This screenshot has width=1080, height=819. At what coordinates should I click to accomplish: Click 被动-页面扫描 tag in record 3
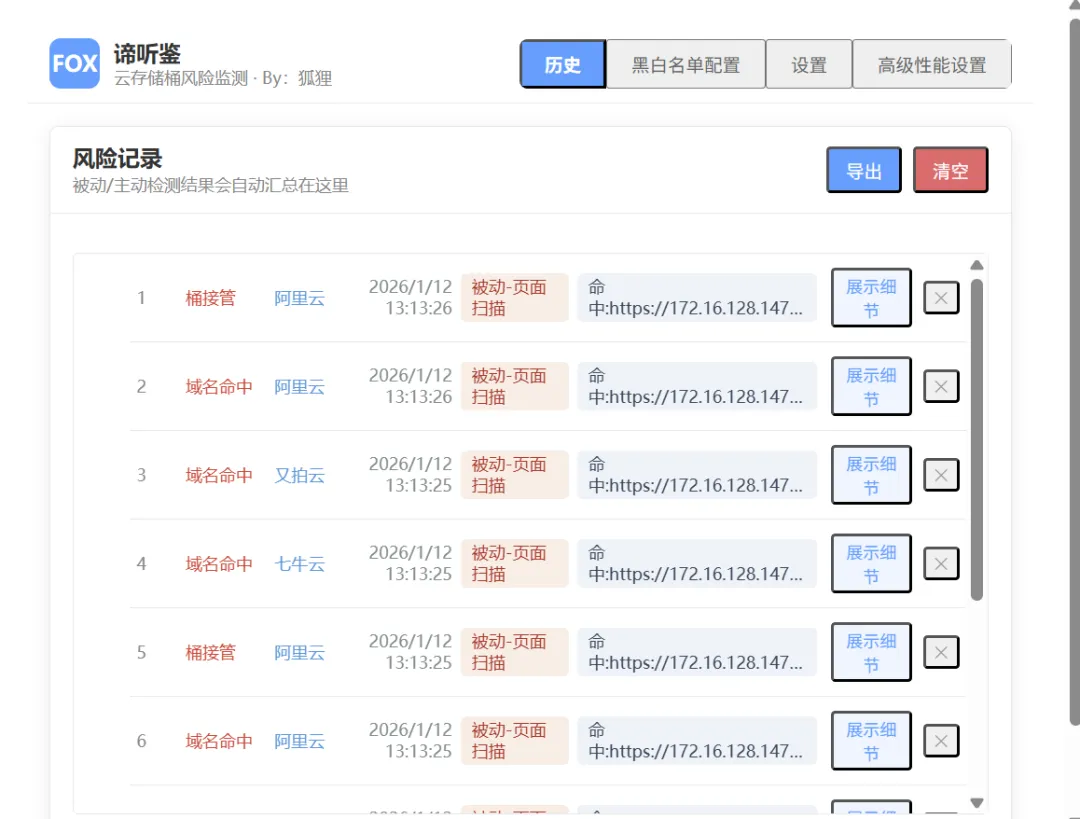click(515, 475)
